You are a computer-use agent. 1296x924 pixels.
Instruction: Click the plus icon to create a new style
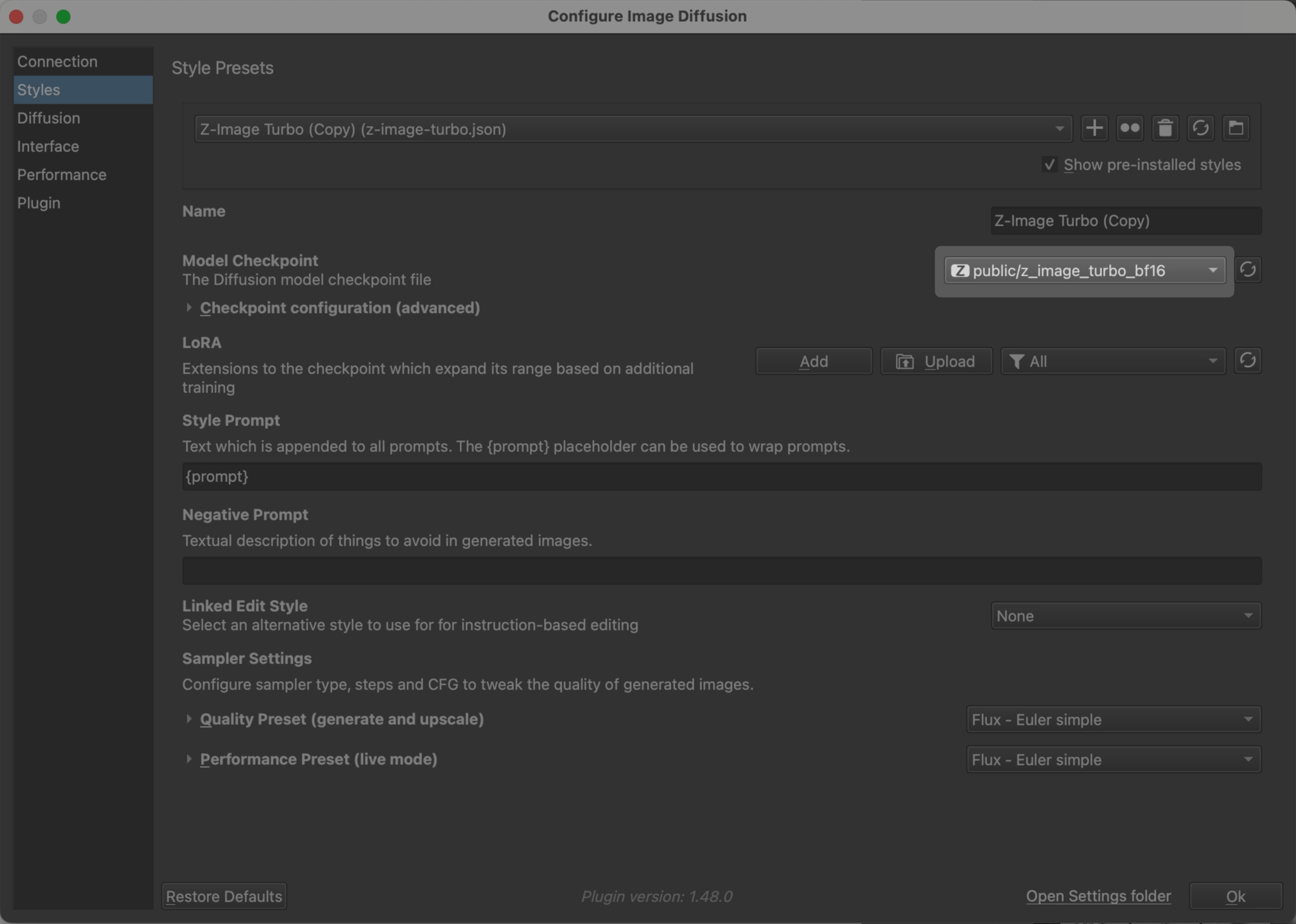point(1094,128)
